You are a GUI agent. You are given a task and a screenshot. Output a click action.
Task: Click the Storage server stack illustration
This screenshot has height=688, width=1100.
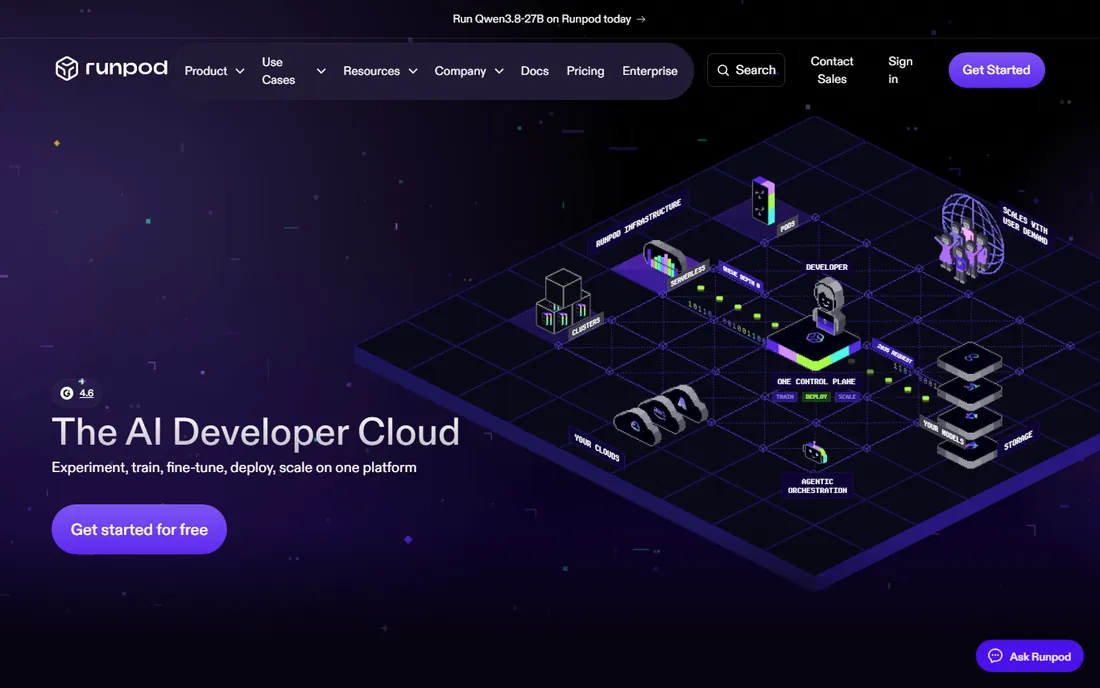tap(970, 404)
